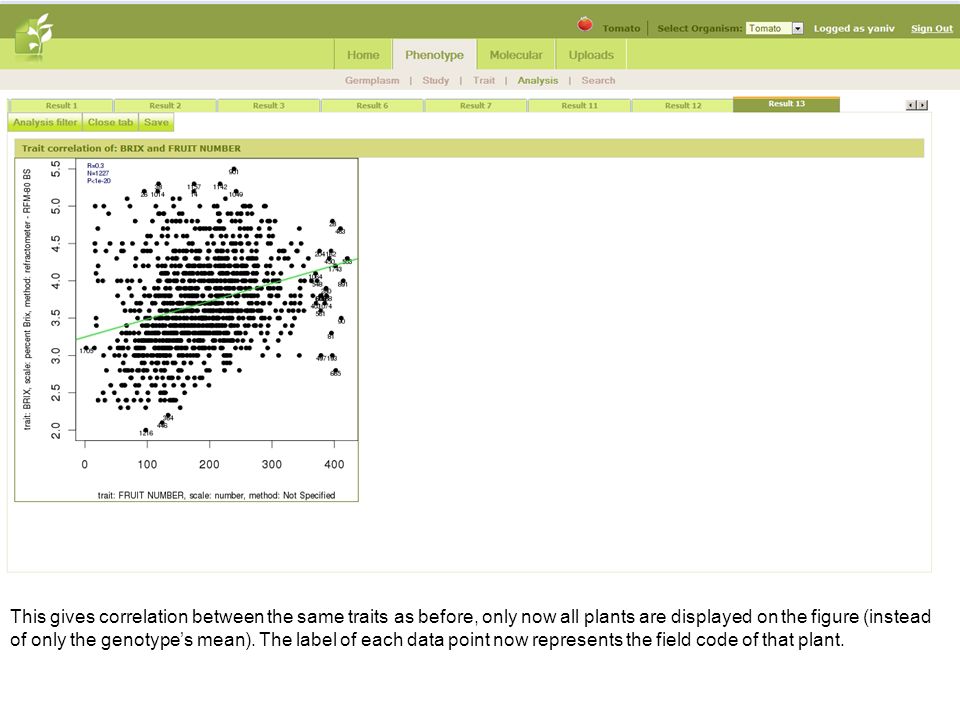Switch to Result 3 tab

tap(268, 105)
